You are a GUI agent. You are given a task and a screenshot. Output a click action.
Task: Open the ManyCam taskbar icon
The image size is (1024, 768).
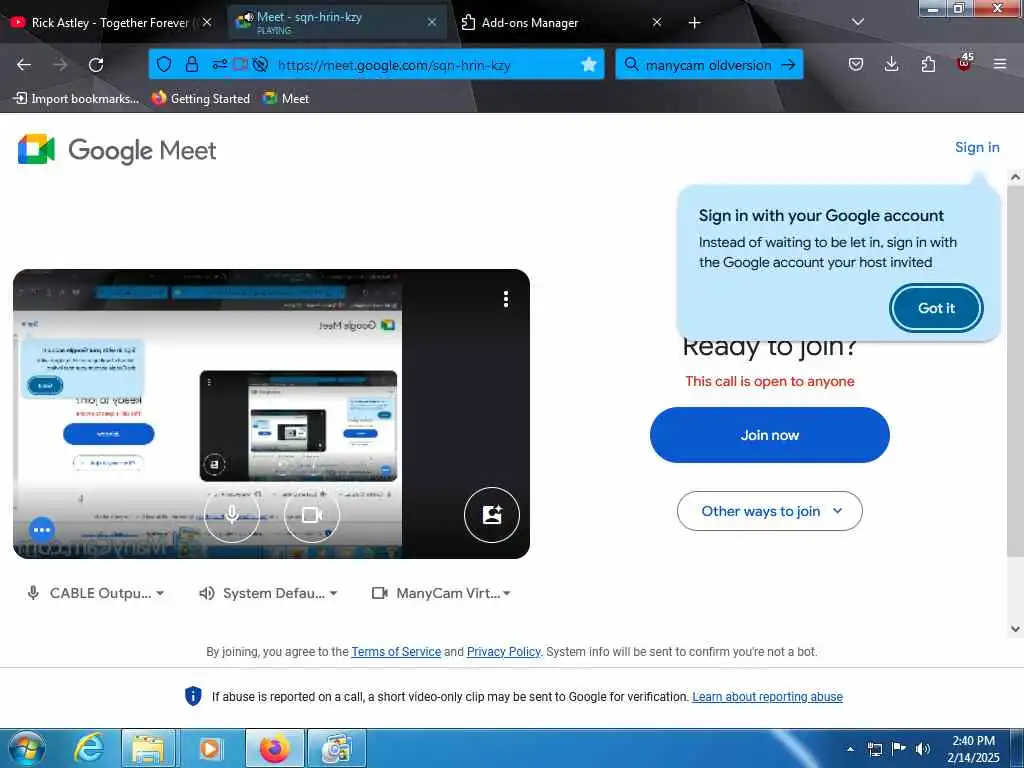[337, 748]
